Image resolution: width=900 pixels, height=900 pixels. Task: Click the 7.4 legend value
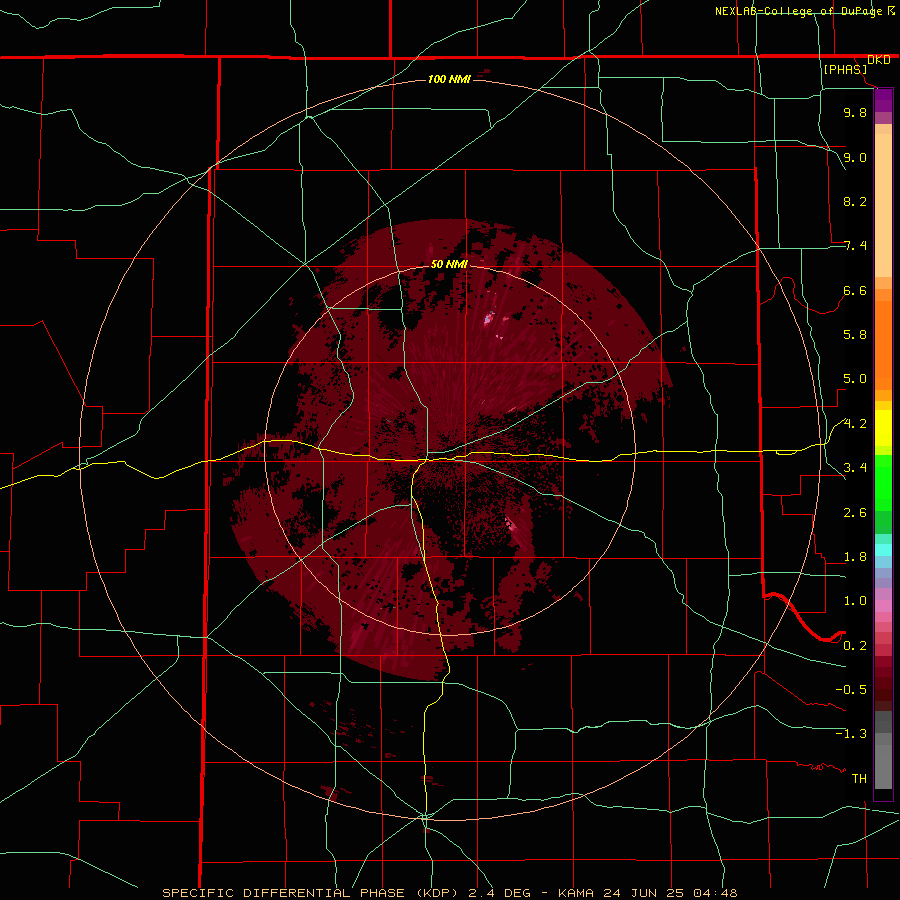[855, 246]
